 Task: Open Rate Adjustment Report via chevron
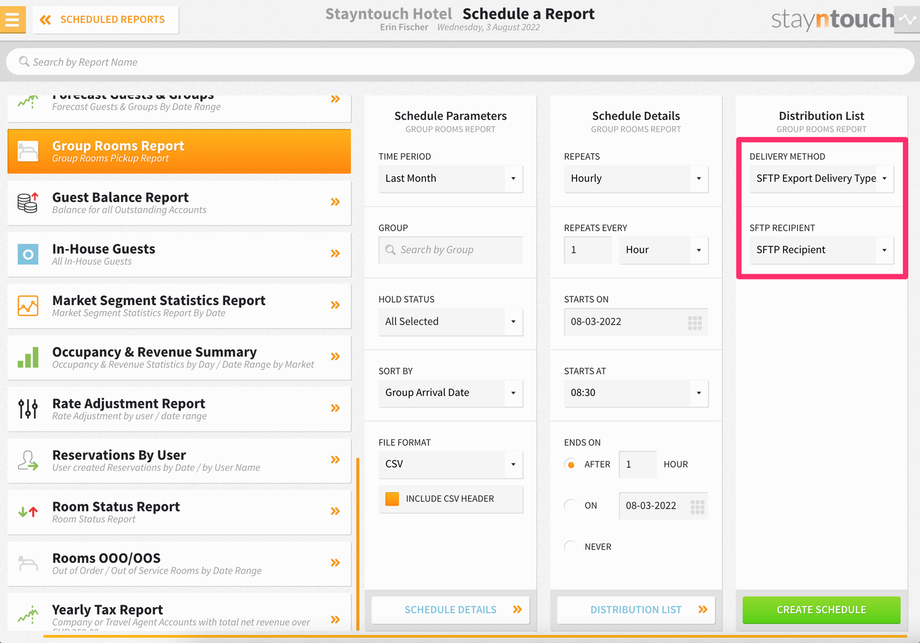335,408
